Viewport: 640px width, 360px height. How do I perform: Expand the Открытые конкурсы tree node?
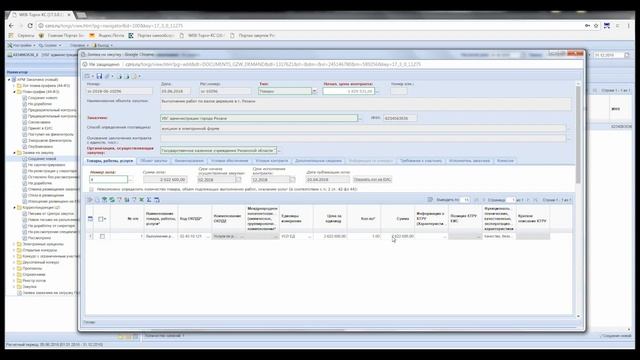coord(14,250)
